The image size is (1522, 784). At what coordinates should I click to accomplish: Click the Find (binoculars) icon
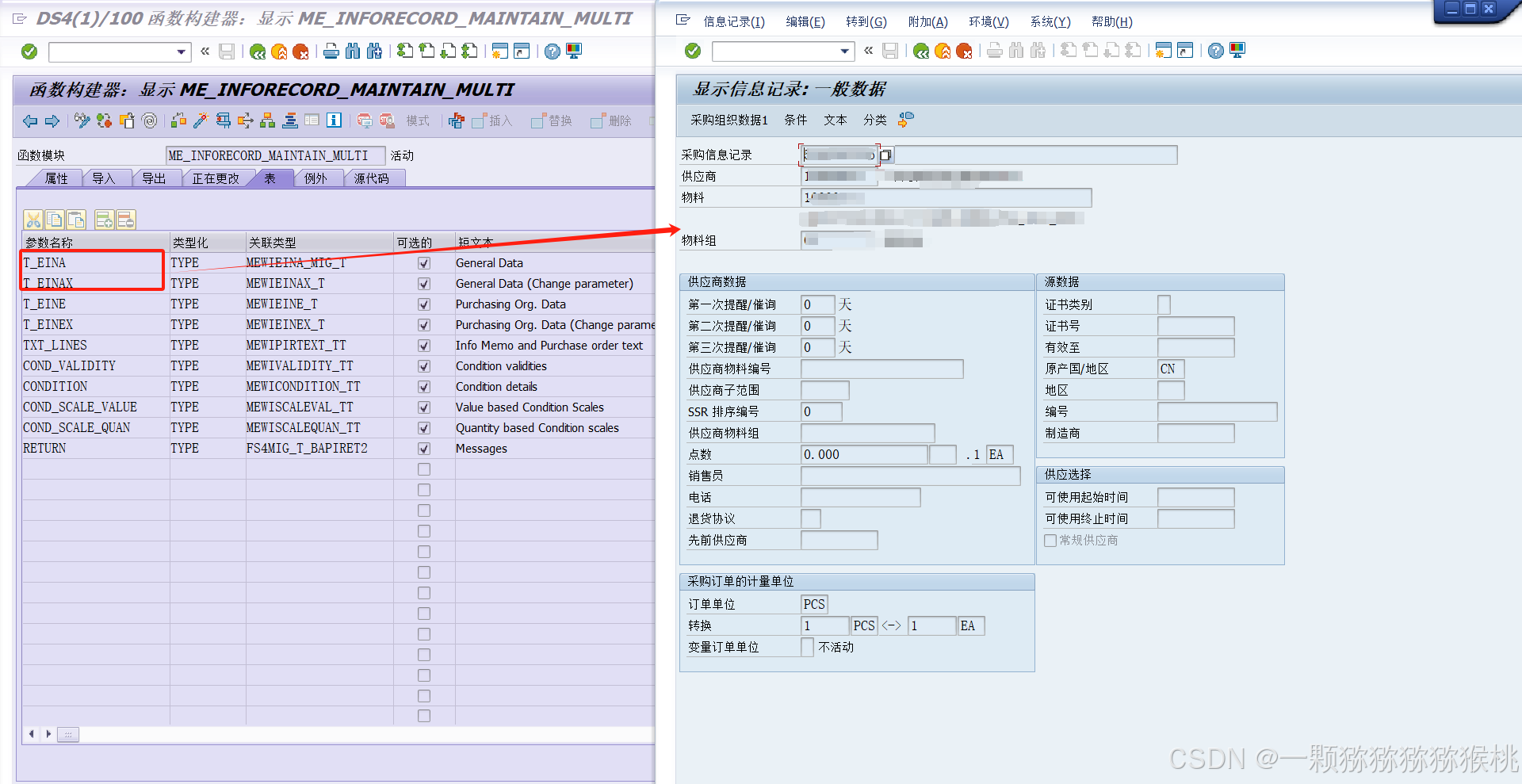tap(352, 52)
